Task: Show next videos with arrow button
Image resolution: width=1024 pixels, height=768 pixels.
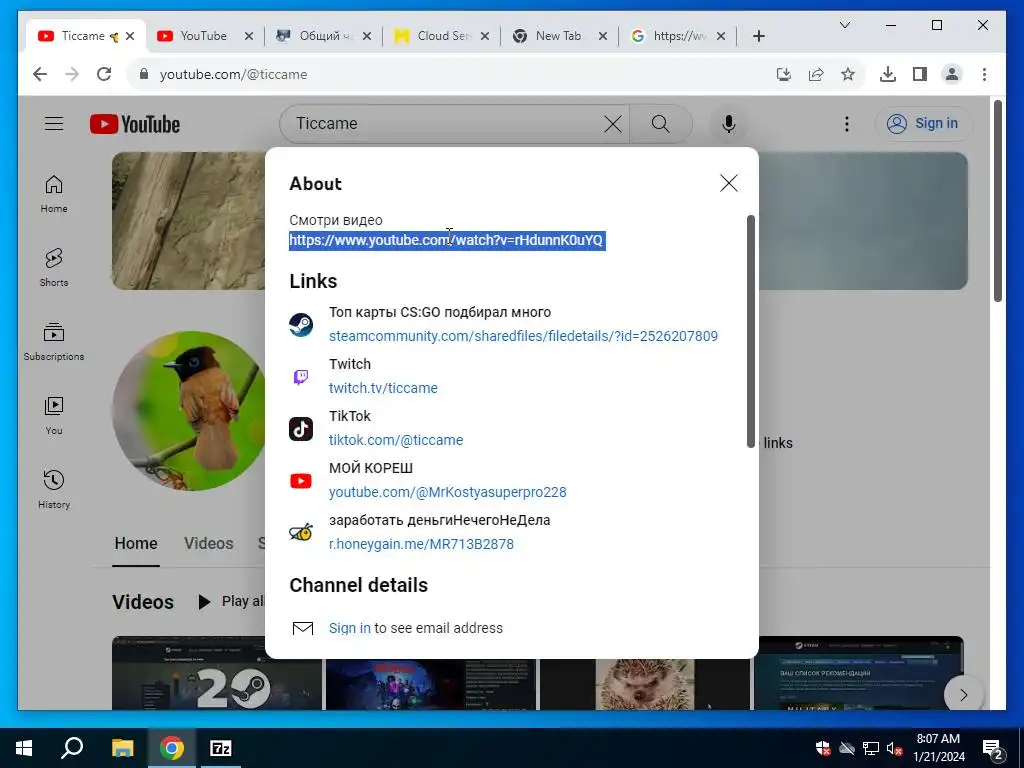Action: click(x=963, y=695)
